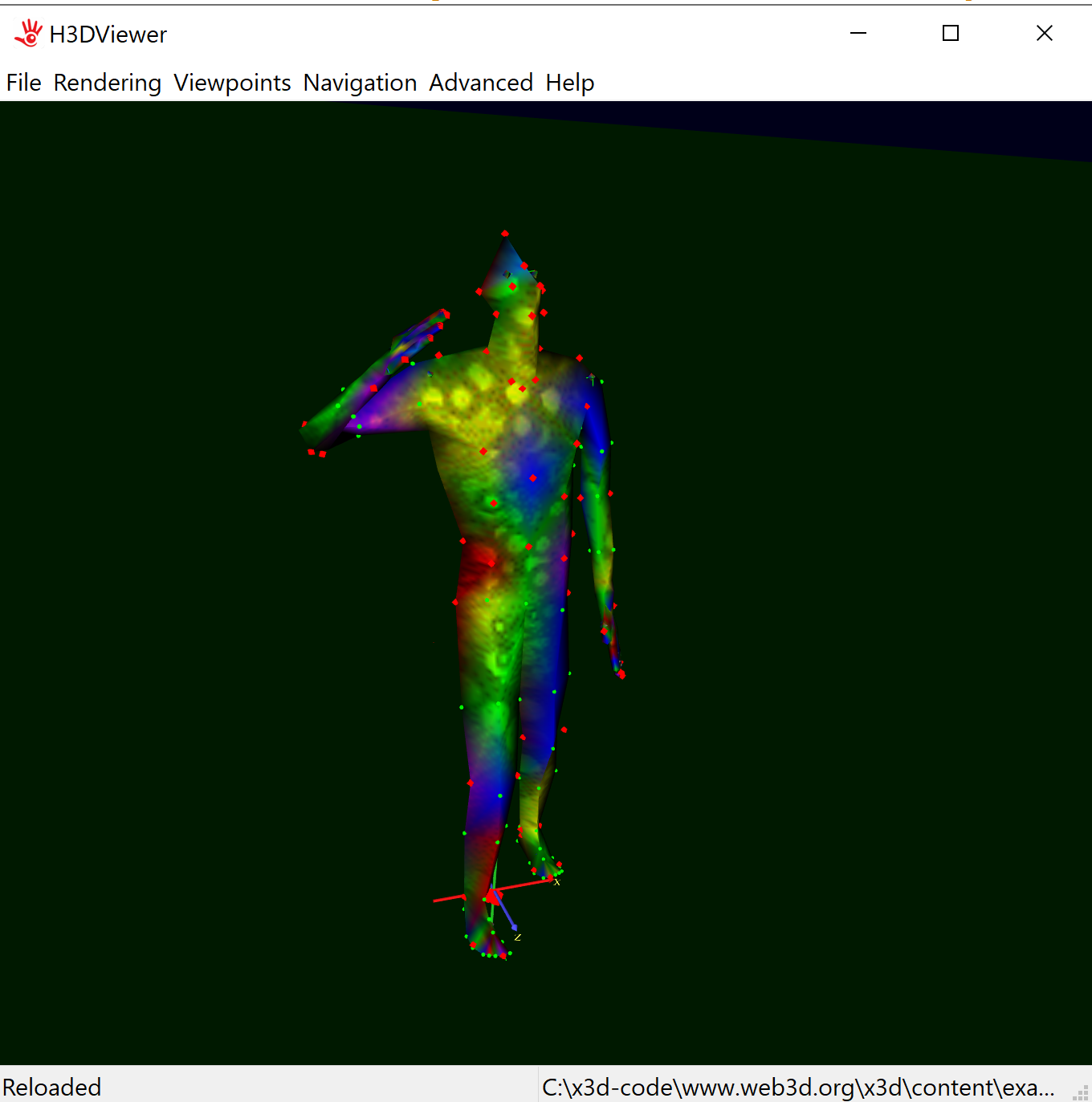Minimize the H3DViewer window
This screenshot has height=1102, width=1092.
pos(858,34)
